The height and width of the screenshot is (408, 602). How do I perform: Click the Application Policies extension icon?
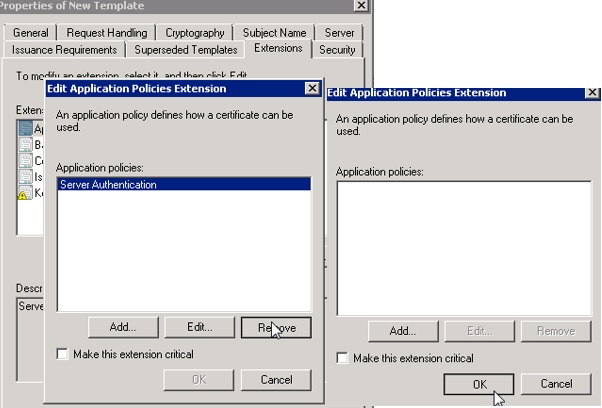coord(25,129)
